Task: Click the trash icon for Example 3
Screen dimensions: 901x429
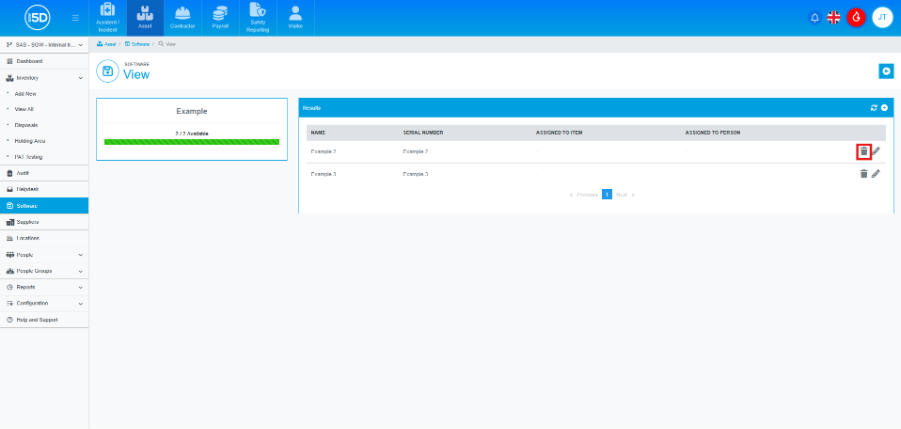Action: click(x=864, y=173)
